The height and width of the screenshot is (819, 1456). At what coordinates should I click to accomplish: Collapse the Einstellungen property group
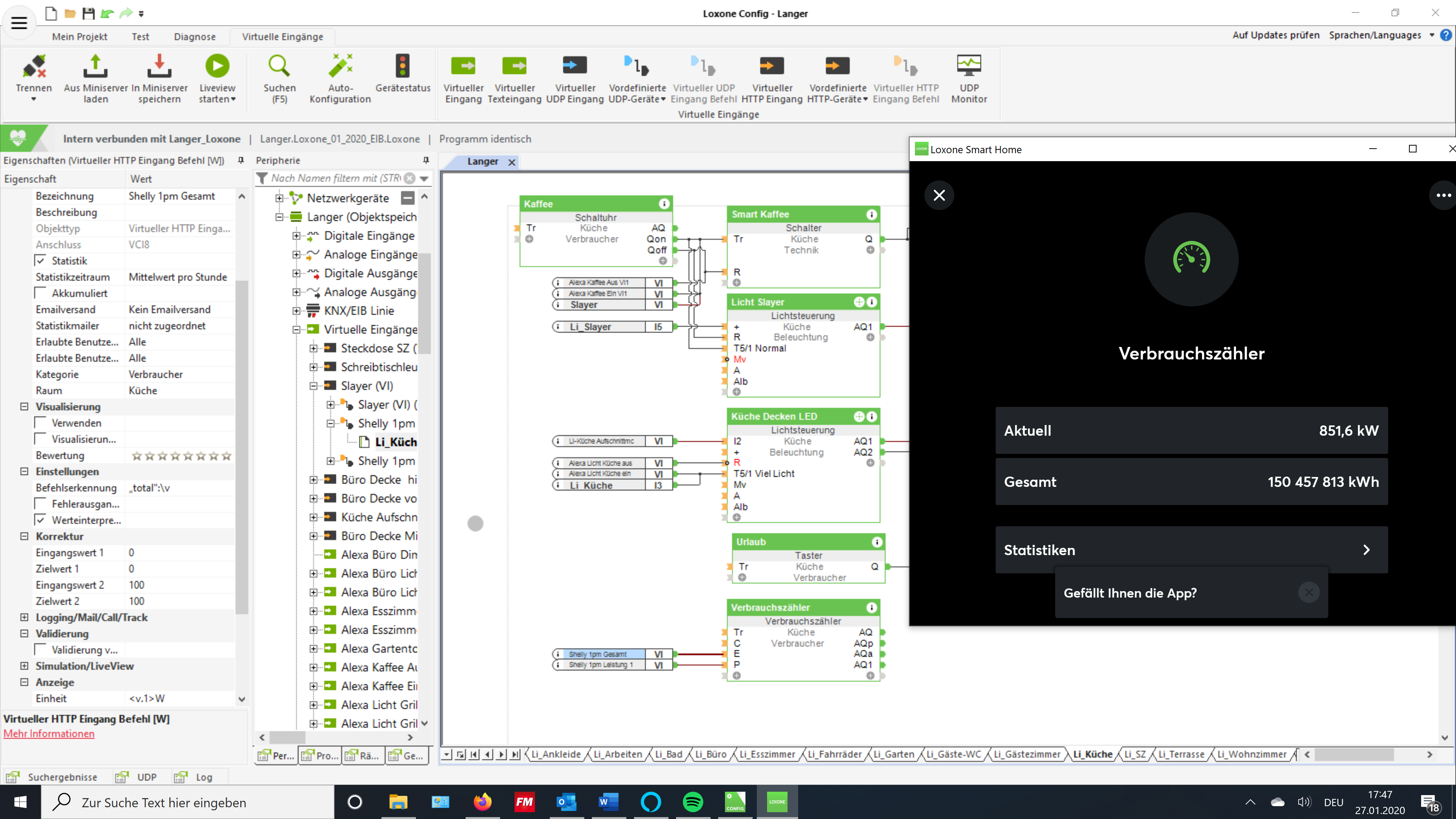pos(24,471)
